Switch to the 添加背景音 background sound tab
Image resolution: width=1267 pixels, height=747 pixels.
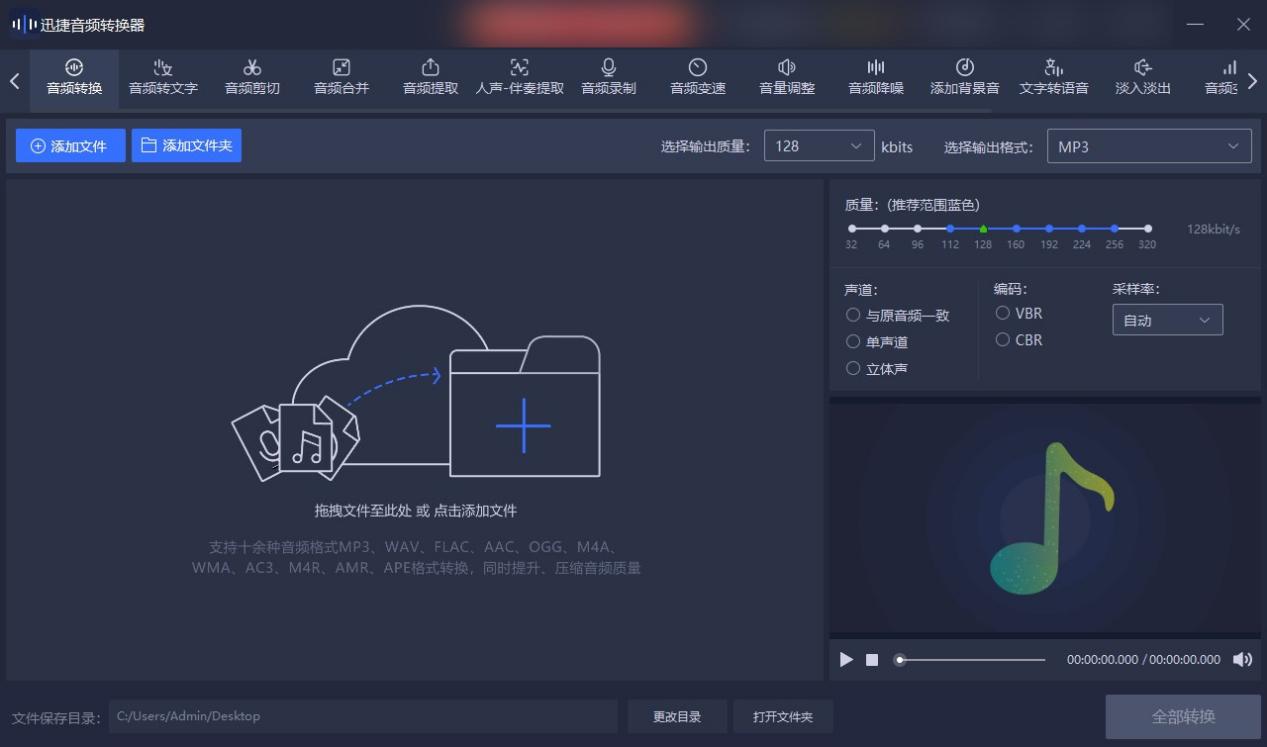point(963,78)
